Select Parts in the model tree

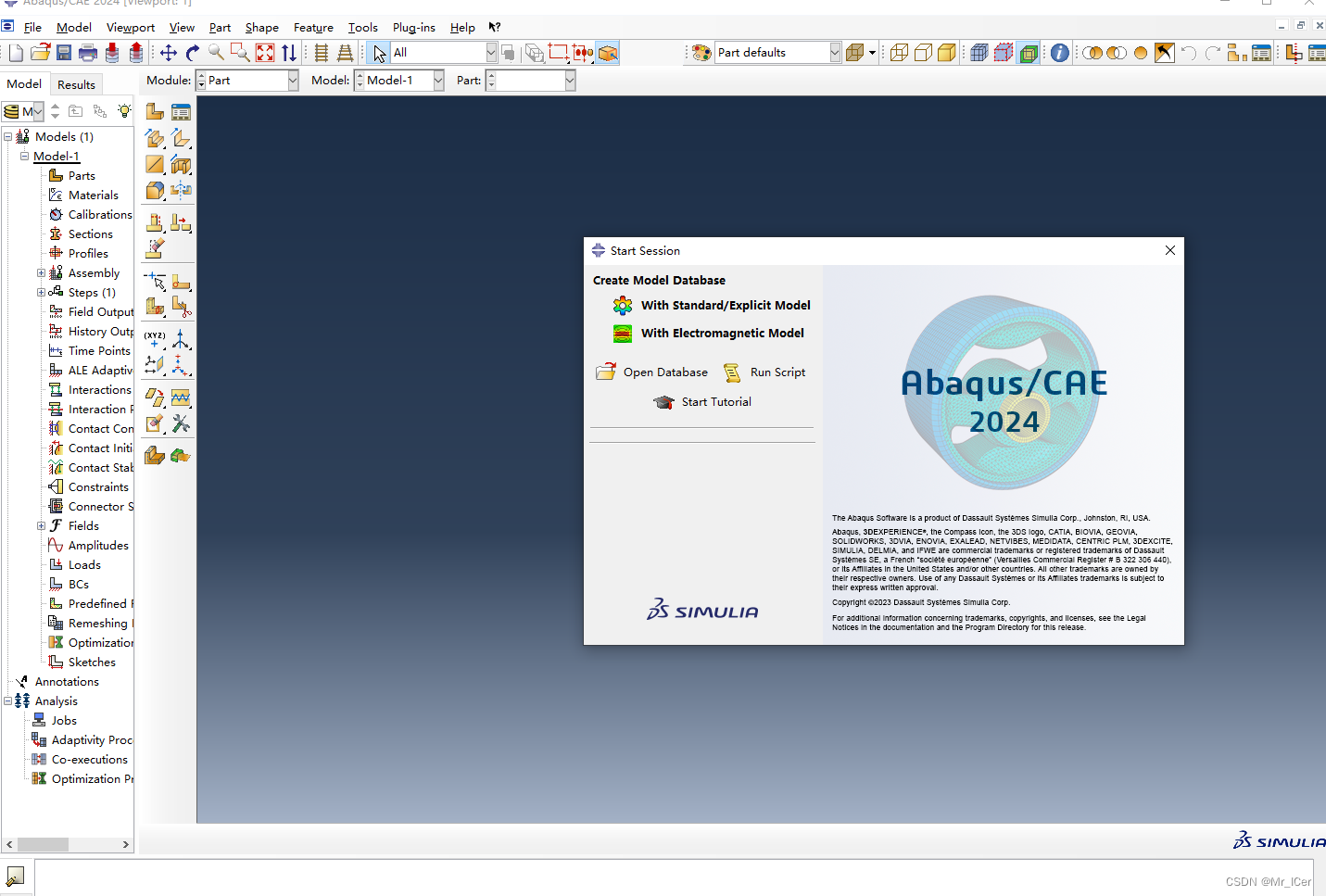tap(82, 175)
